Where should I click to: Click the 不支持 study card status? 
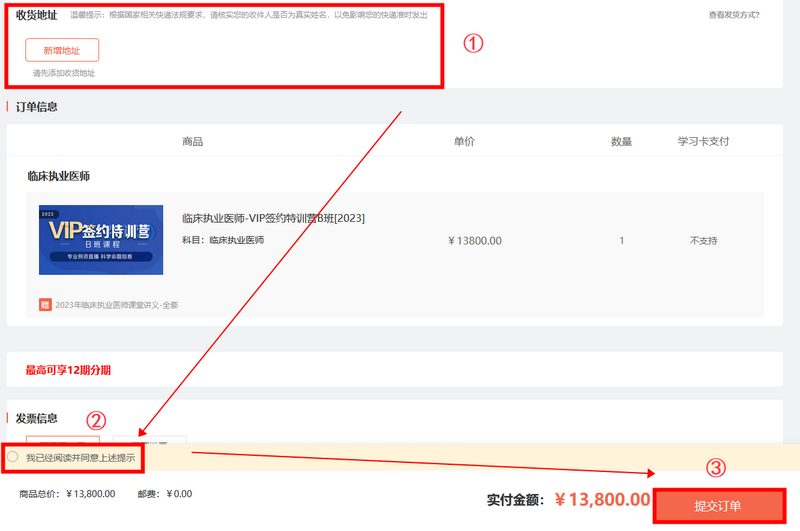703,241
